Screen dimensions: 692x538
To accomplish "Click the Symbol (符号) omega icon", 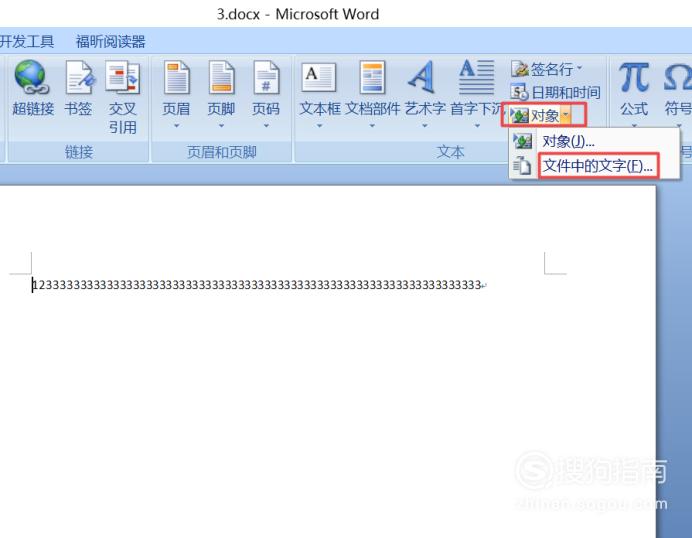I will point(677,77).
